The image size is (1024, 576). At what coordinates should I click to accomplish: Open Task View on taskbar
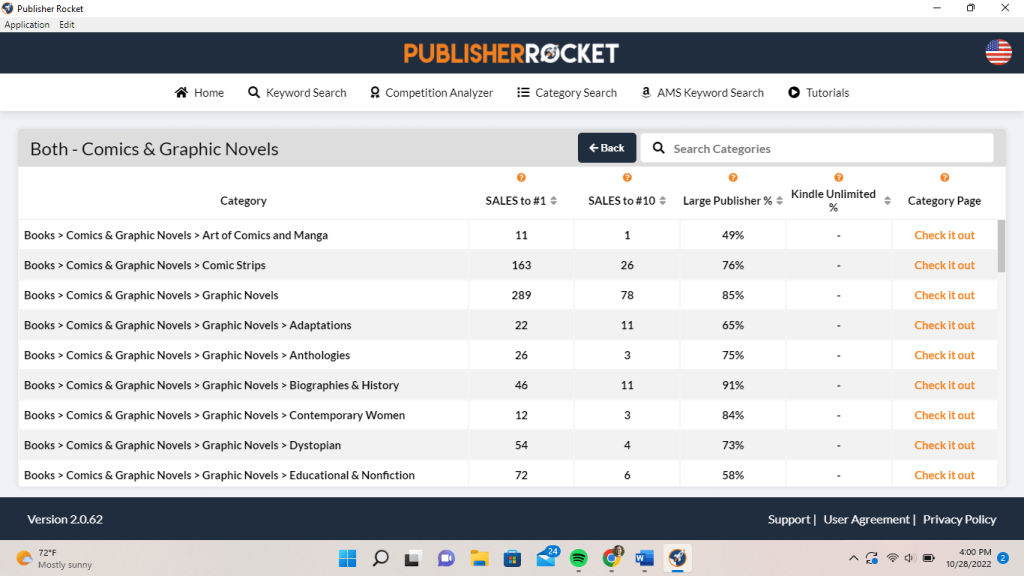click(412, 558)
